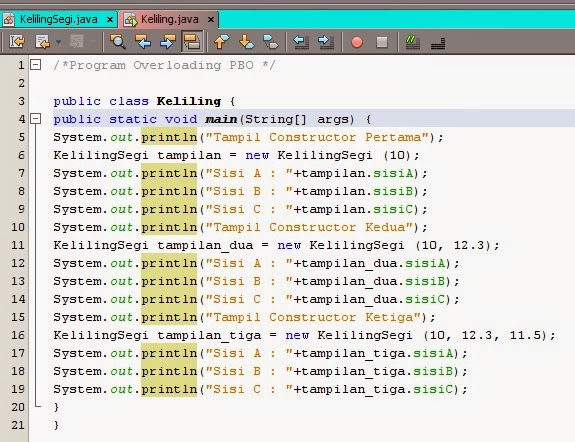Toggle Highlight Search button in toolbar
This screenshot has width=575, height=442.
coord(192,42)
